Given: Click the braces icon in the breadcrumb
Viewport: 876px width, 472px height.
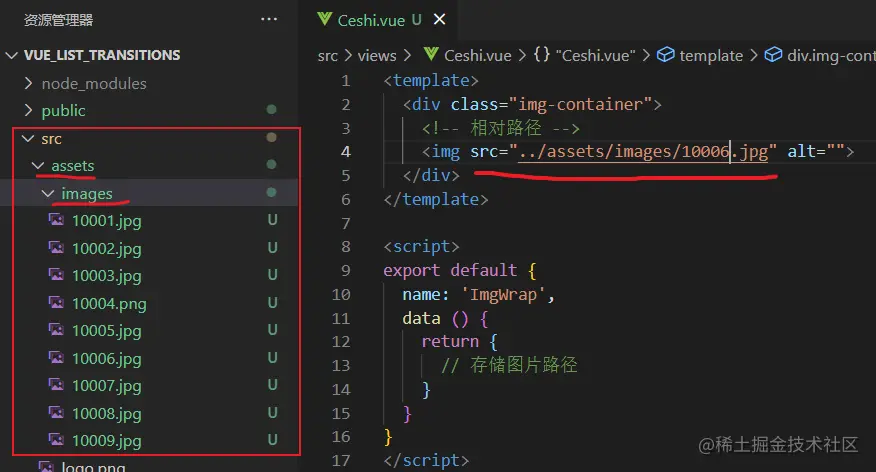Looking at the screenshot, I should 541,55.
